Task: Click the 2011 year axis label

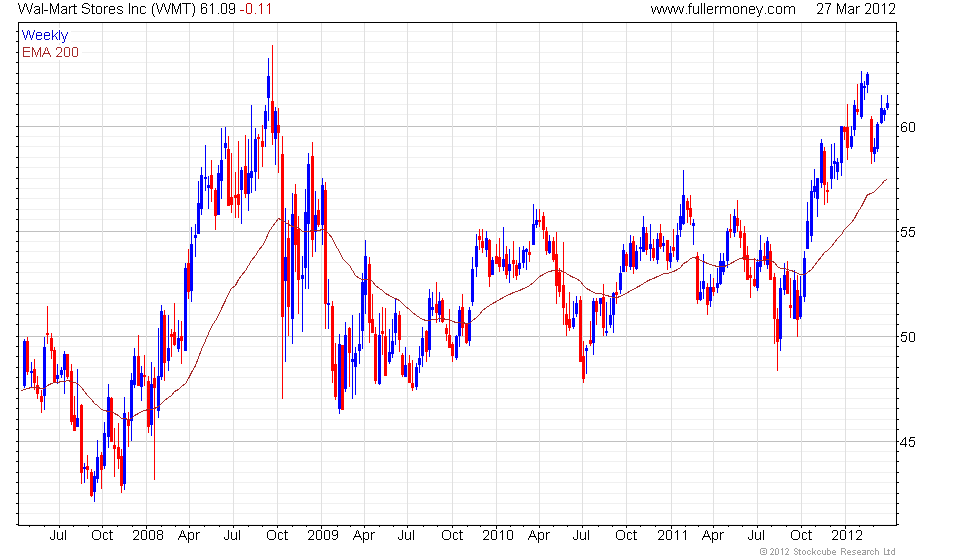Action: tap(672, 536)
